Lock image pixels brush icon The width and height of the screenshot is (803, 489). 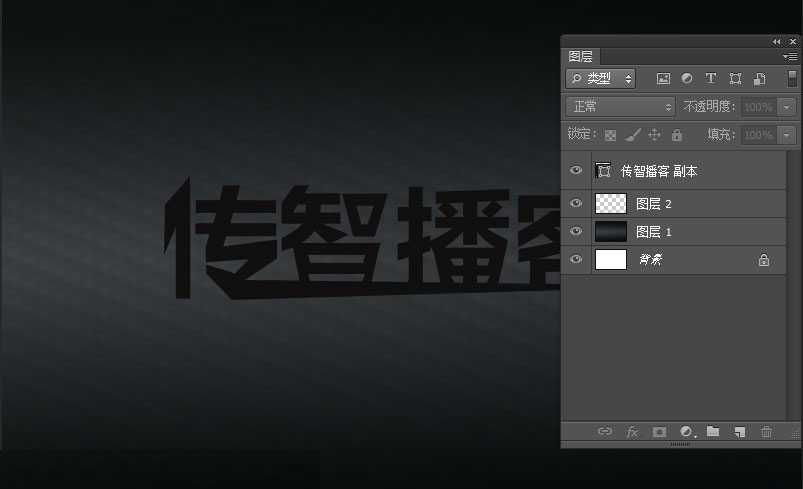tap(633, 135)
